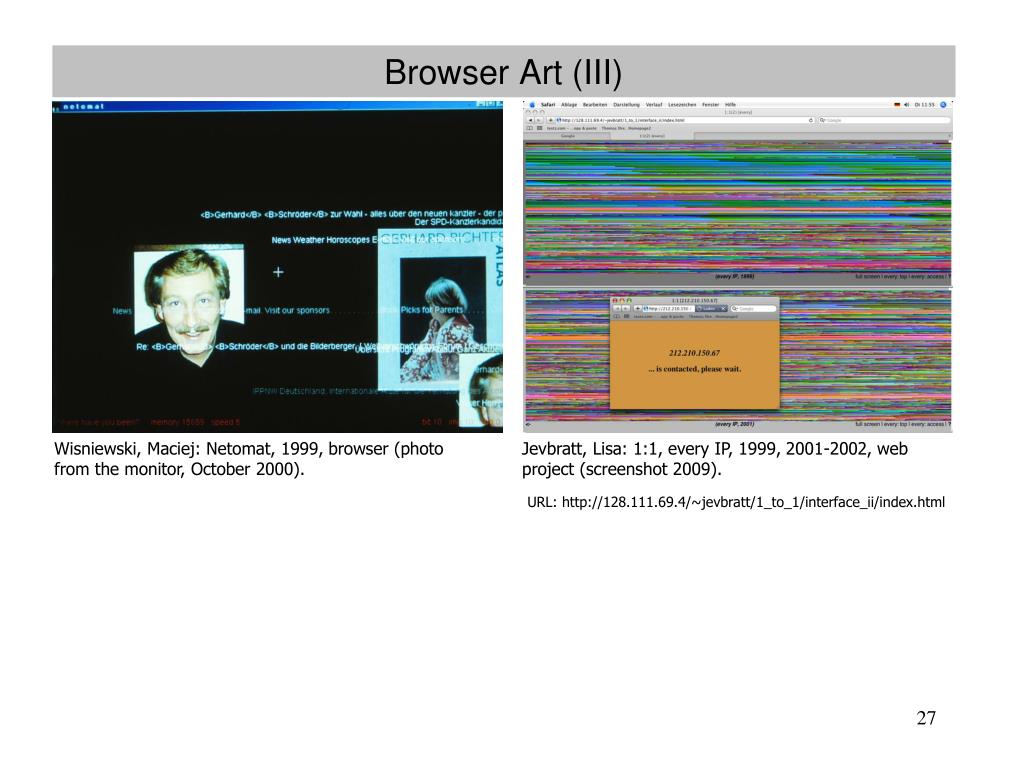Click the man's portrait photo in Netomat
Screen dimensions: 1024x768
click(x=188, y=307)
